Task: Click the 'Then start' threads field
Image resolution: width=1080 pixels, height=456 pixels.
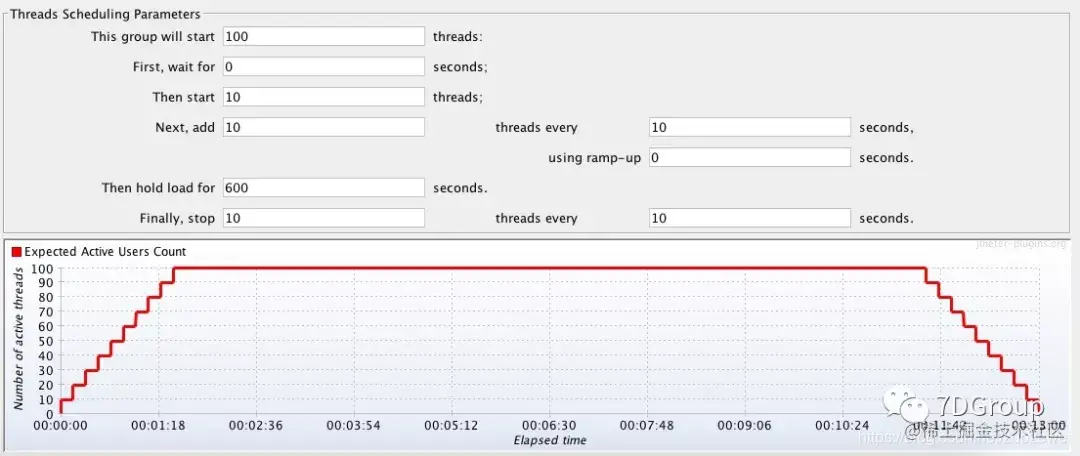Action: 324,97
